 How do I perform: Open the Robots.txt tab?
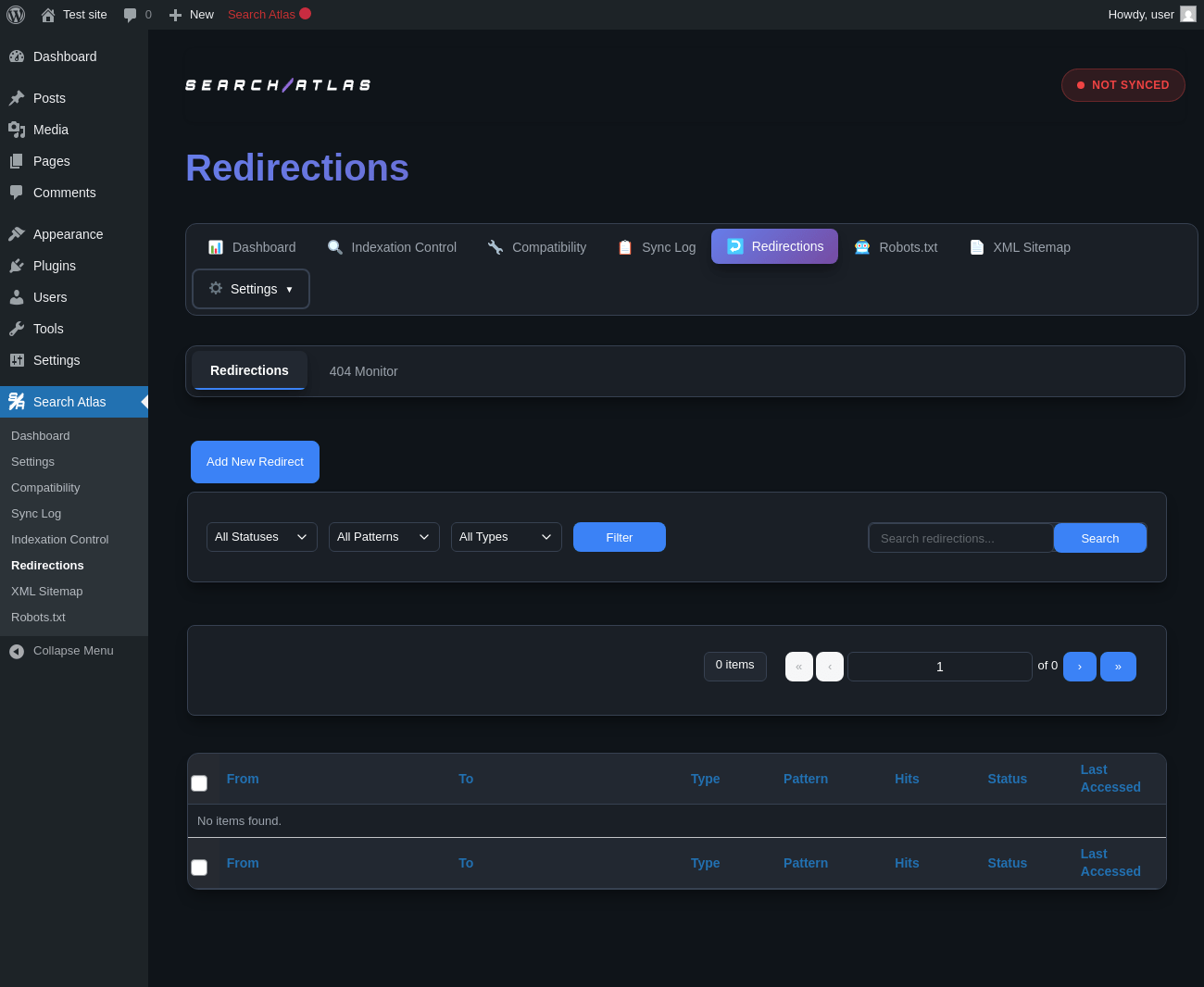pyautogui.click(x=896, y=247)
